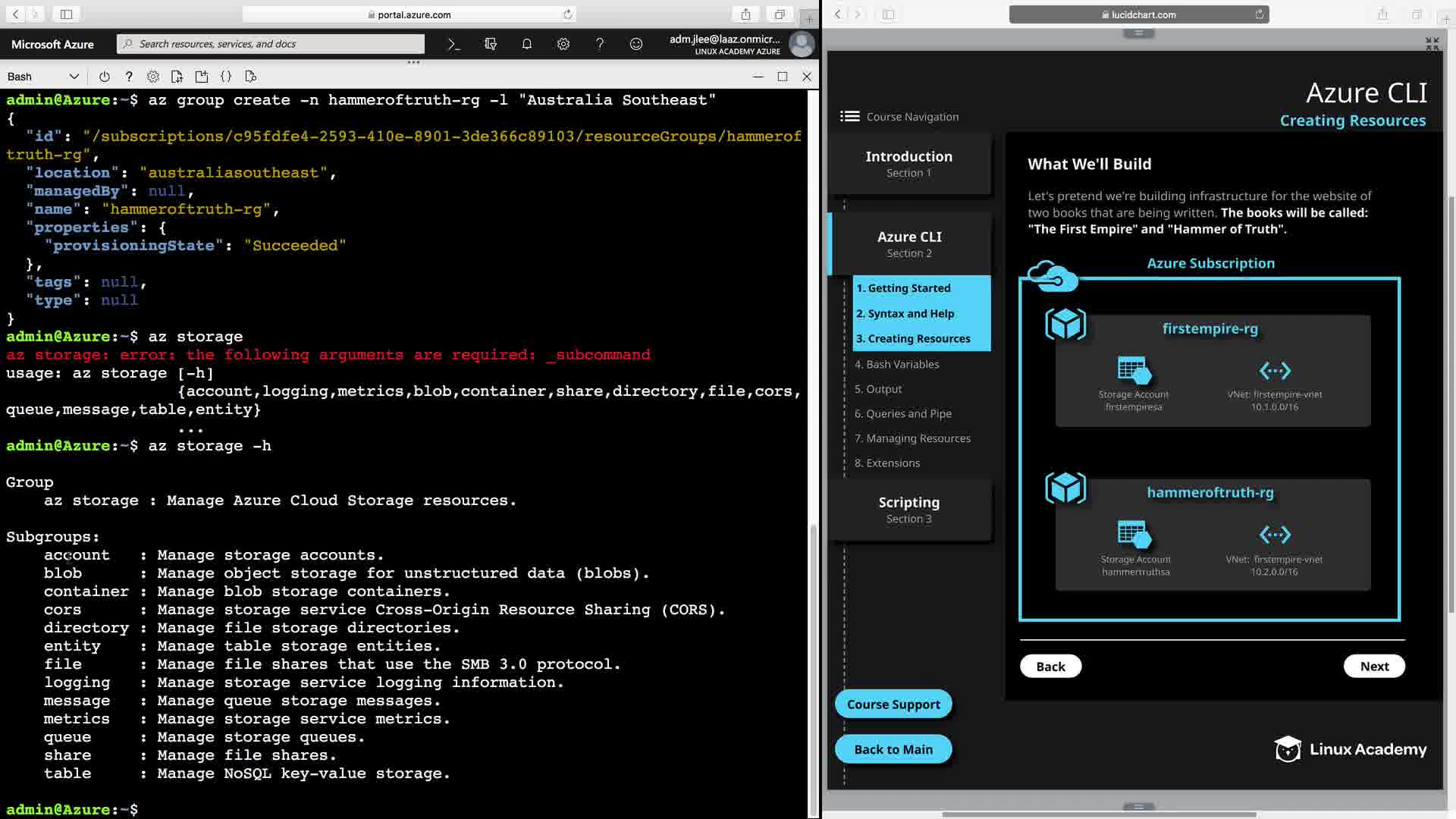The height and width of the screenshot is (819, 1456).
Task: Expand the Introduction Section 1 module
Action: [908, 164]
